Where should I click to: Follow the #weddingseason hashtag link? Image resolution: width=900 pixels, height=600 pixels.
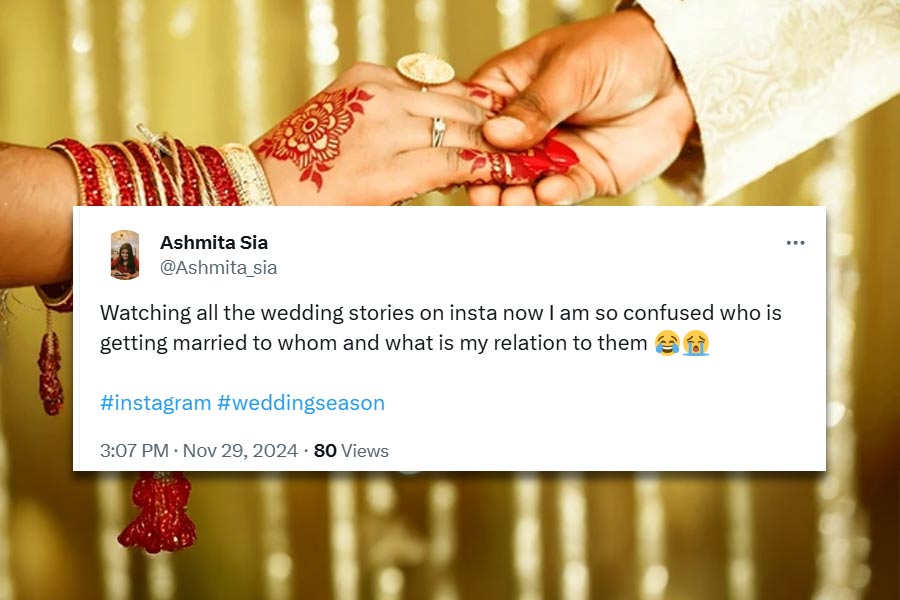coord(301,403)
